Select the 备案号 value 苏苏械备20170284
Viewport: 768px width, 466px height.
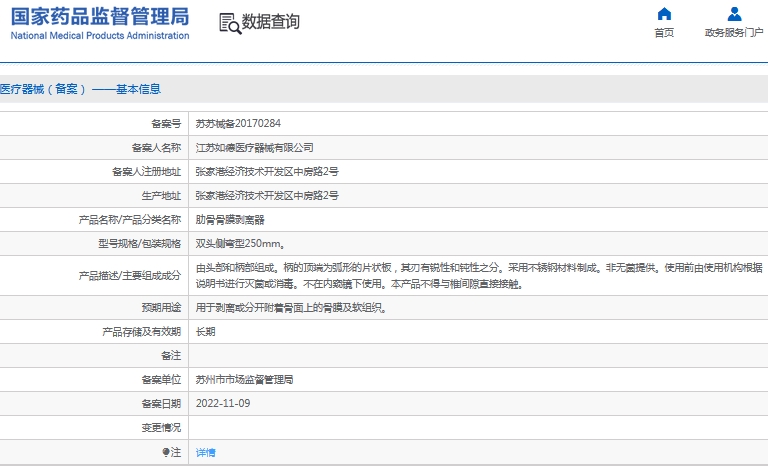point(238,123)
